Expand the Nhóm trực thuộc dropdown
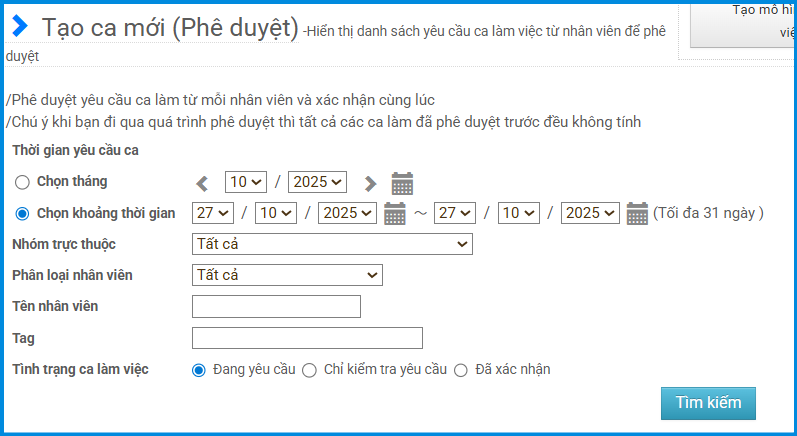Screen dimensions: 797x436 point(332,244)
